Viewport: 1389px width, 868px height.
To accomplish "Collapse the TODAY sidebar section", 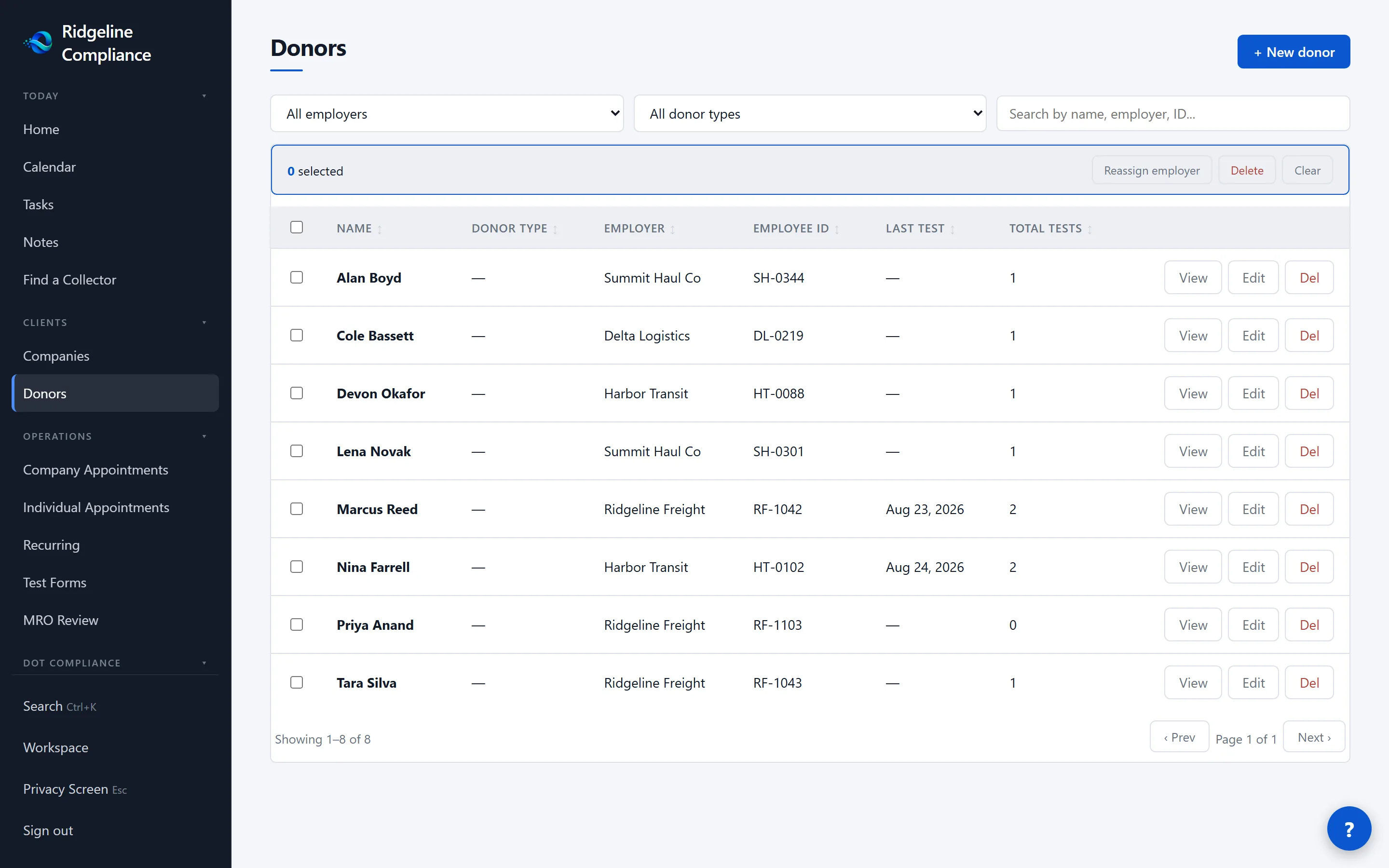I will point(115,96).
